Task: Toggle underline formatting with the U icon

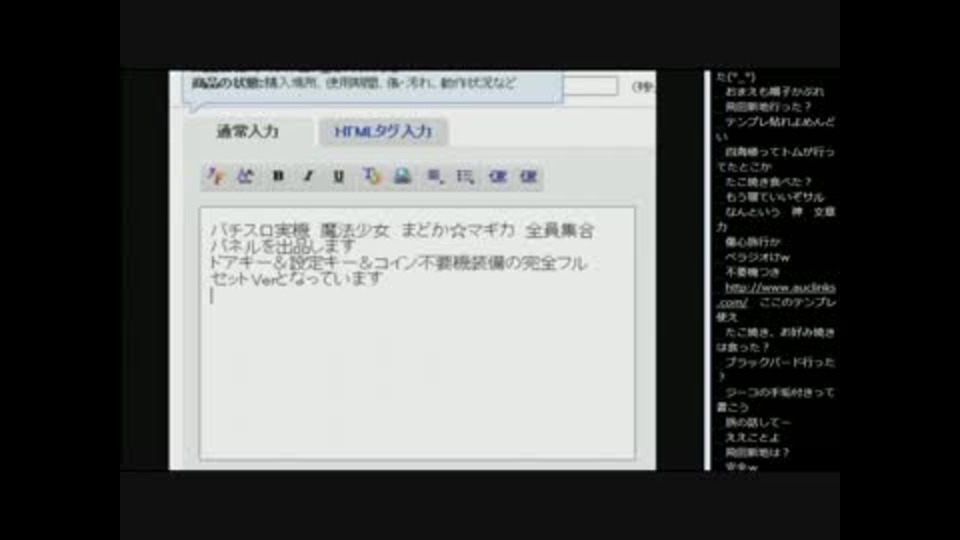Action: pos(339,176)
